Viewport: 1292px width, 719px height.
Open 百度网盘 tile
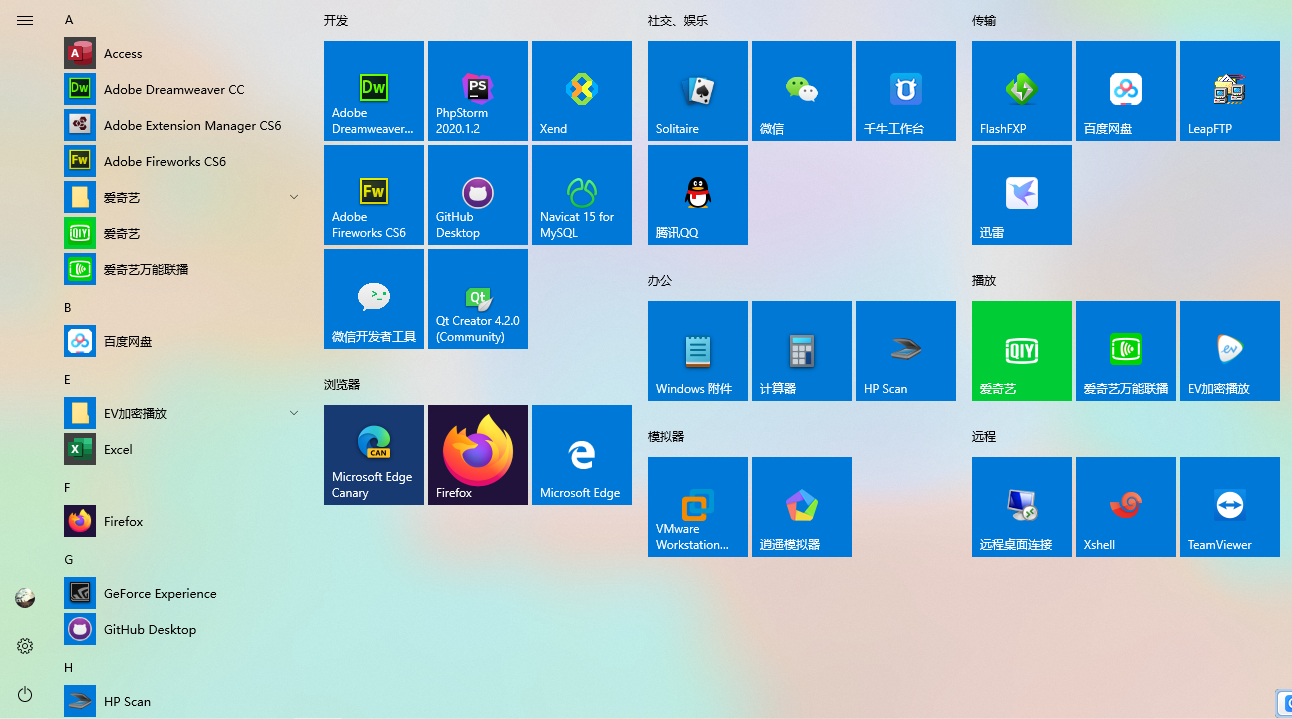pyautogui.click(x=1126, y=91)
